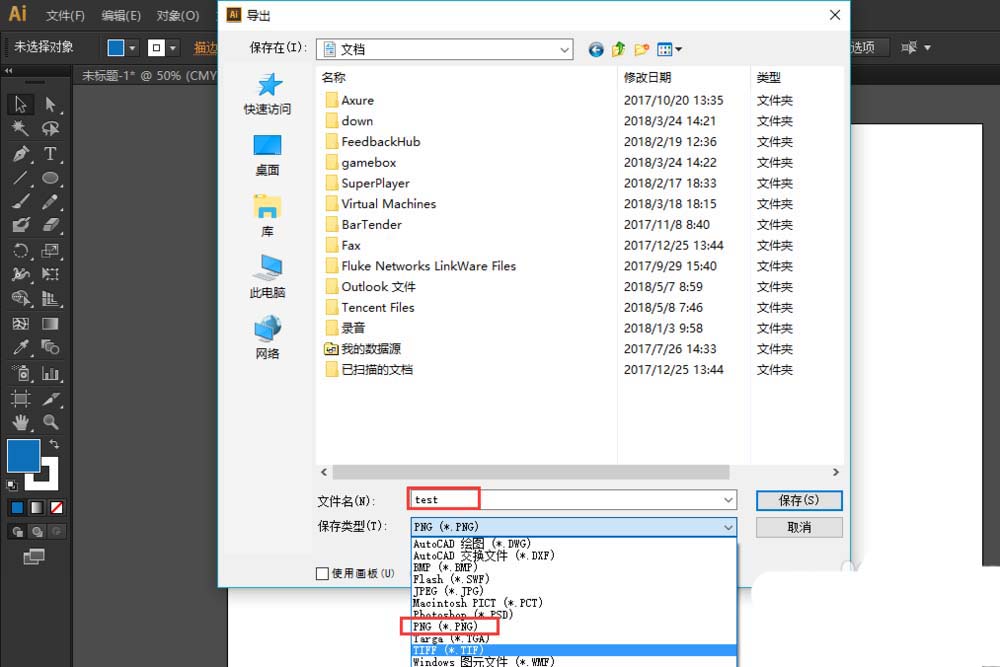Select the Magic Wand tool
1000x667 pixels.
[x=20, y=128]
